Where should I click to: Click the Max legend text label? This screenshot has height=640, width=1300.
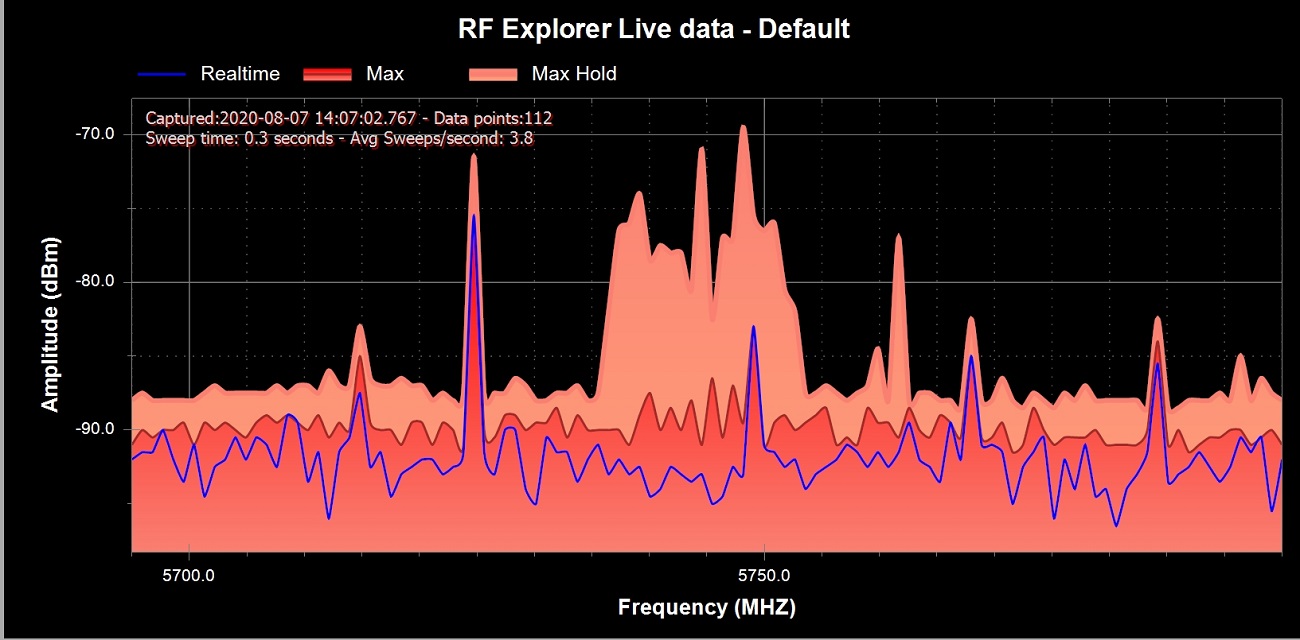[385, 74]
